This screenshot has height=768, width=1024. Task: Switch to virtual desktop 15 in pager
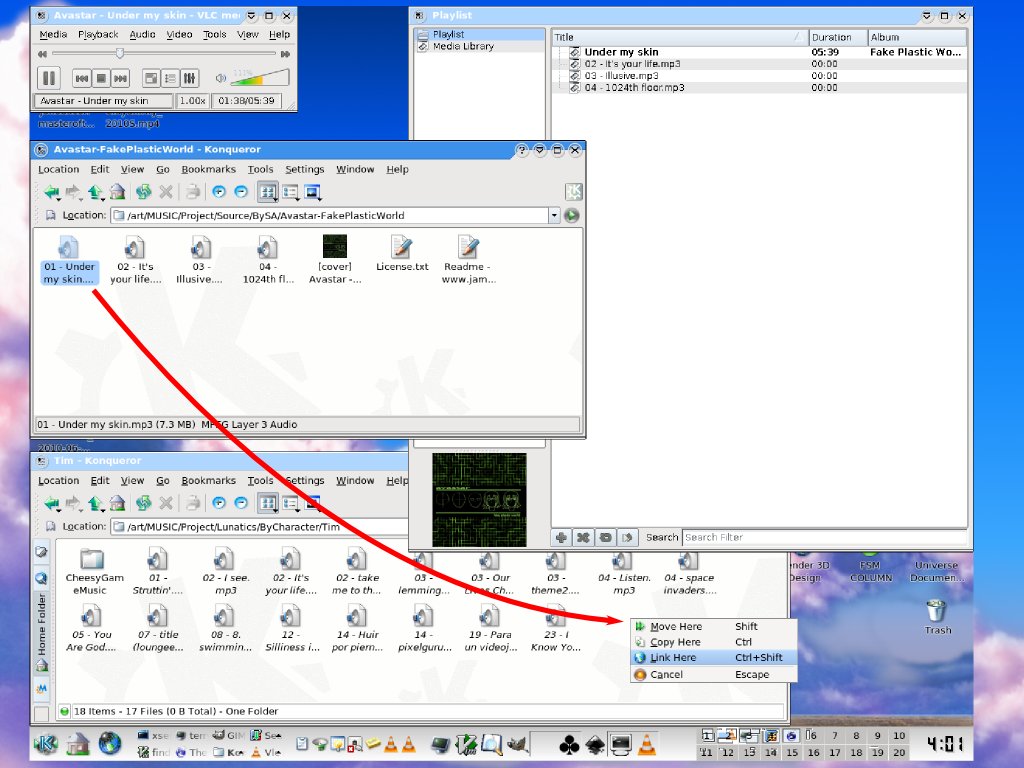(x=792, y=752)
